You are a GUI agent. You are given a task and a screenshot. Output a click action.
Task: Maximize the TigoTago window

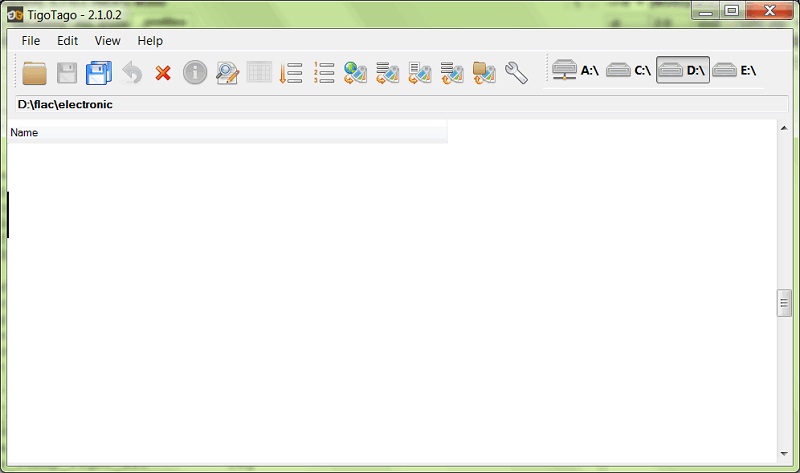click(x=732, y=11)
